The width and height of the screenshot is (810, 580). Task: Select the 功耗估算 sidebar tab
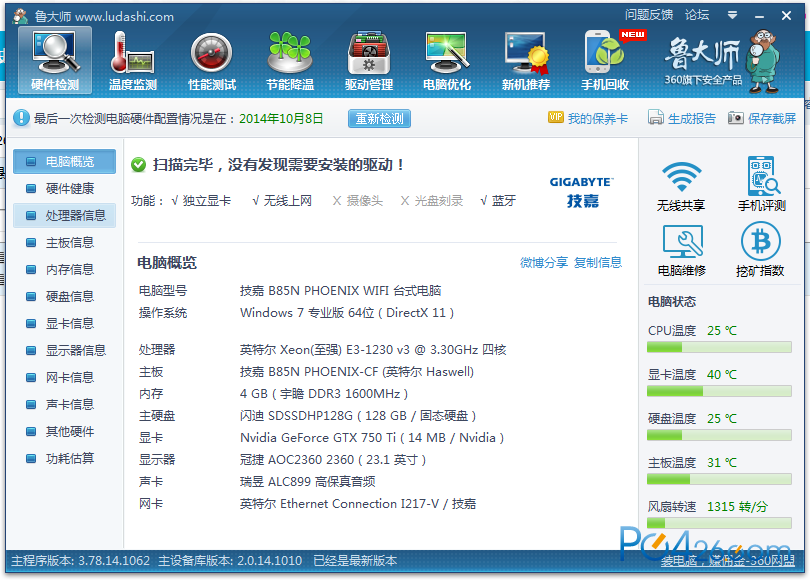click(65, 458)
